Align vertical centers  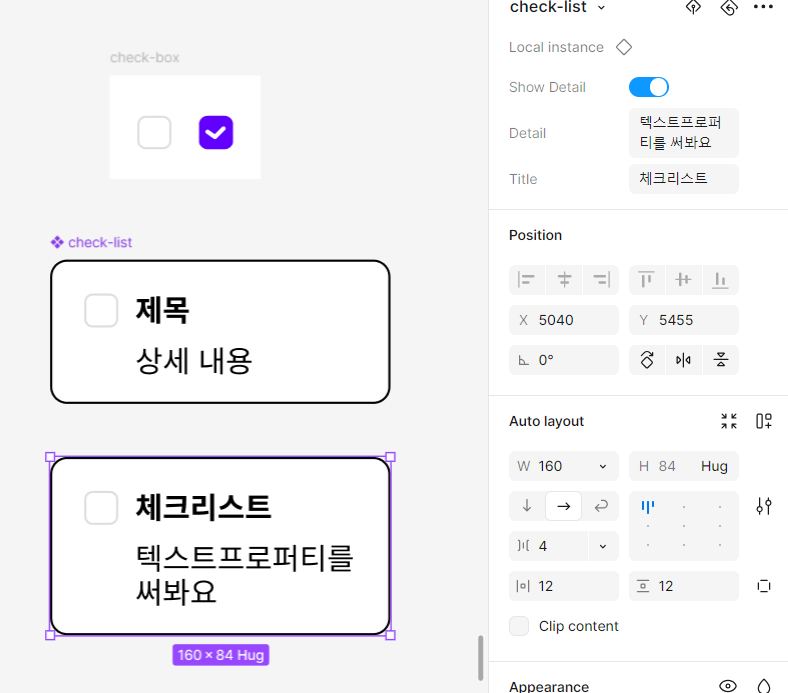point(683,279)
